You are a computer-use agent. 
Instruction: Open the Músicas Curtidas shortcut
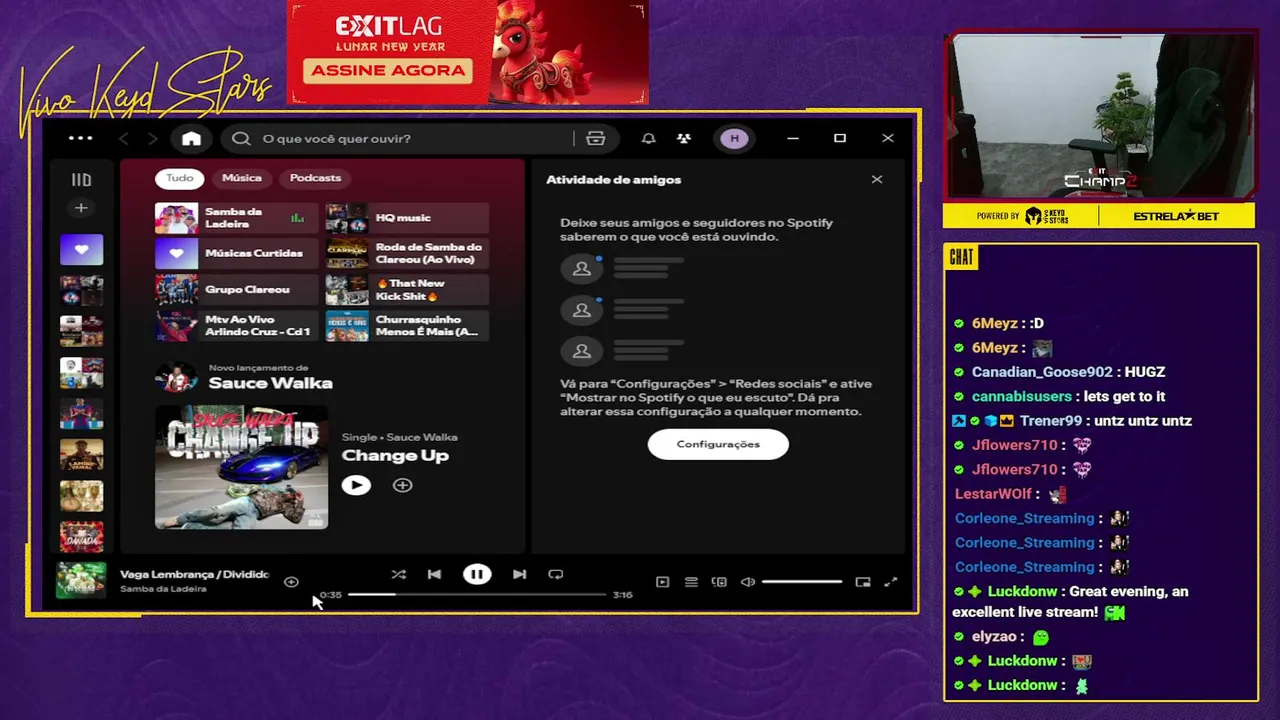[x=236, y=254]
